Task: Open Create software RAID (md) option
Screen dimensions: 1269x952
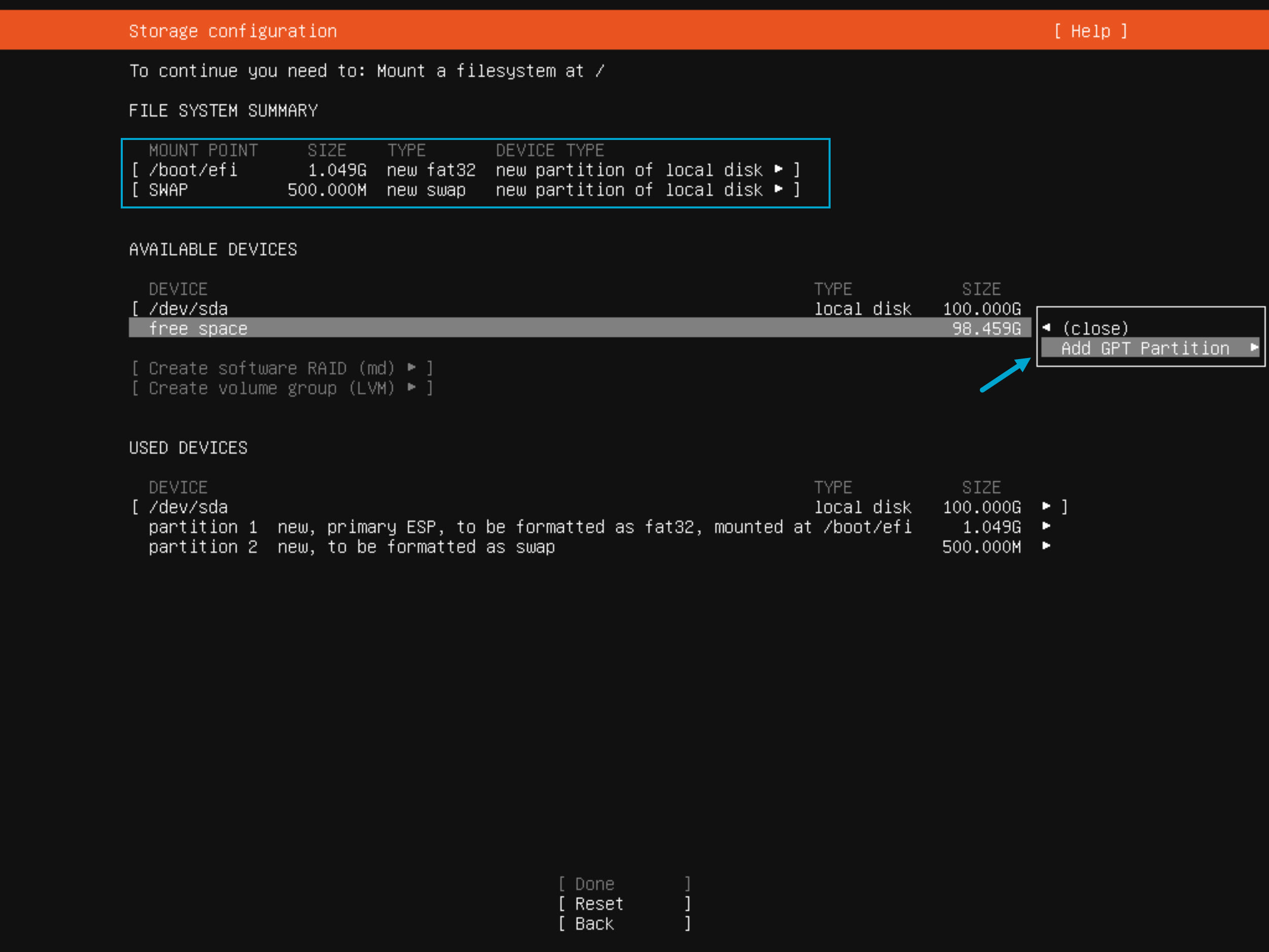Action: tap(272, 368)
